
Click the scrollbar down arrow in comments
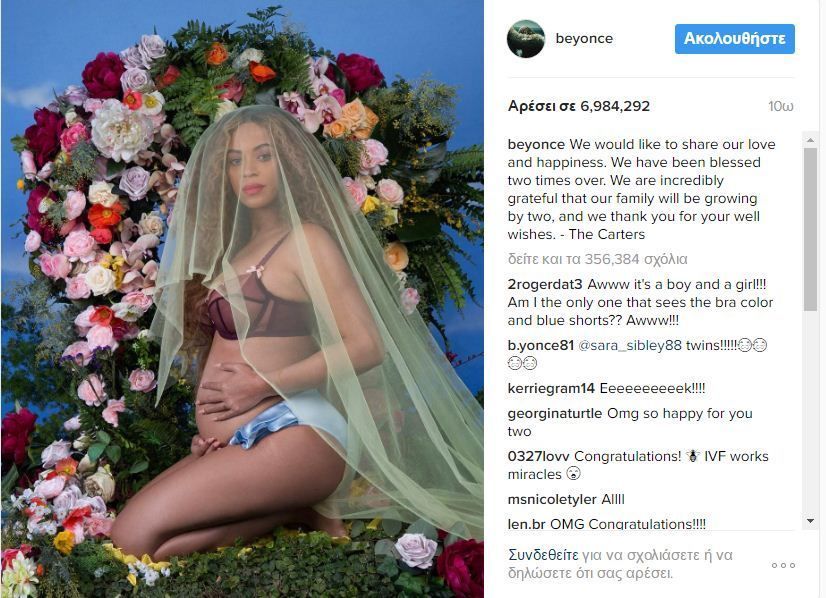810,521
